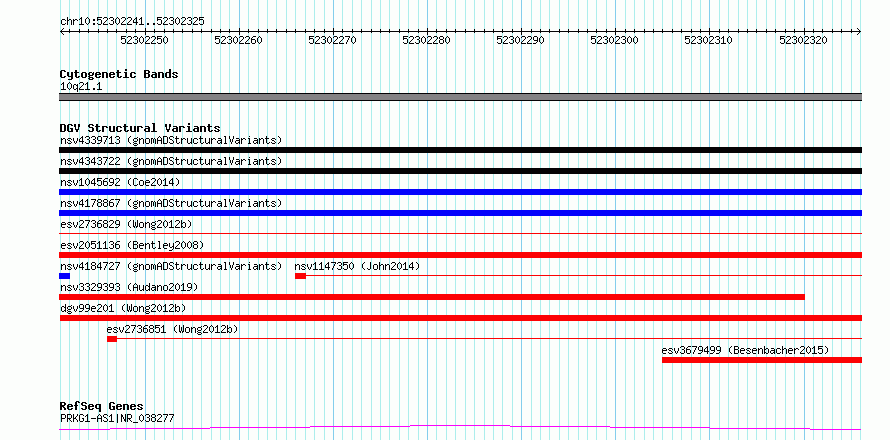
Task: Click ruler position 52302290
Action: (520, 40)
